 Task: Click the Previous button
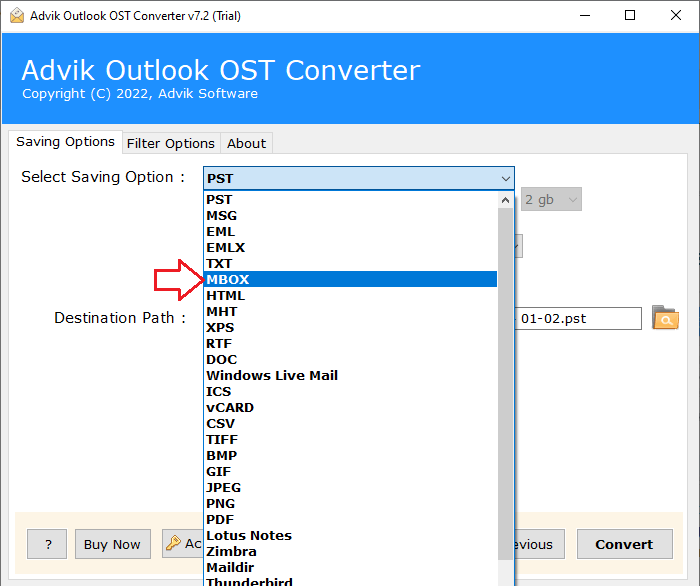(539, 544)
